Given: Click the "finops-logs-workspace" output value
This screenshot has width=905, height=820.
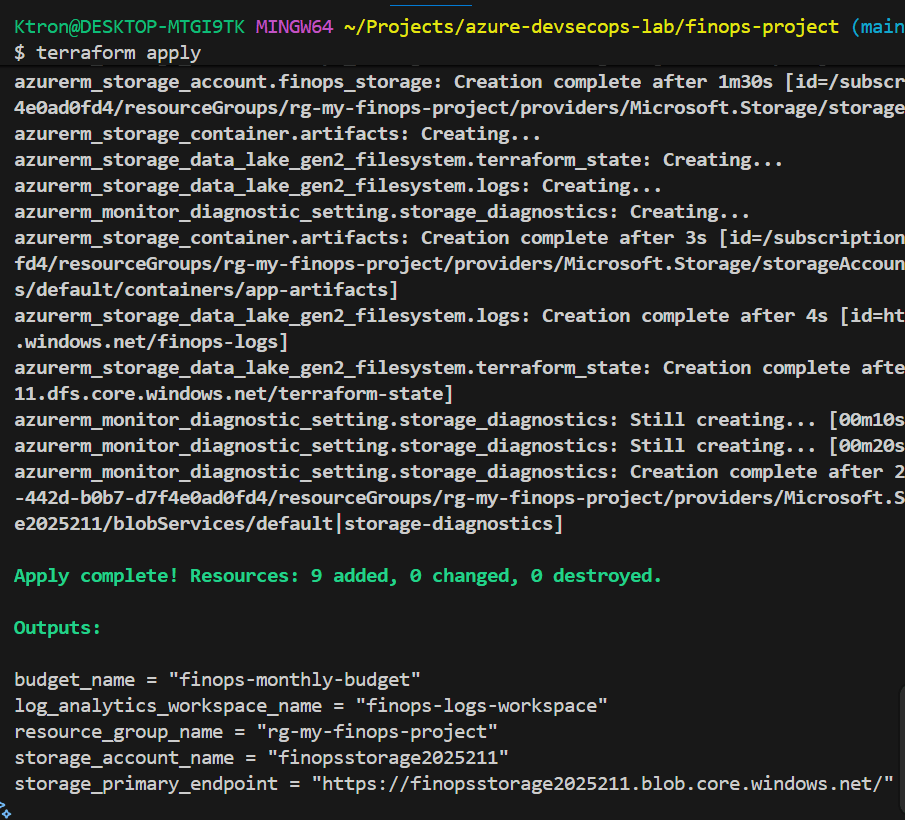Looking at the screenshot, I should pos(482,706).
